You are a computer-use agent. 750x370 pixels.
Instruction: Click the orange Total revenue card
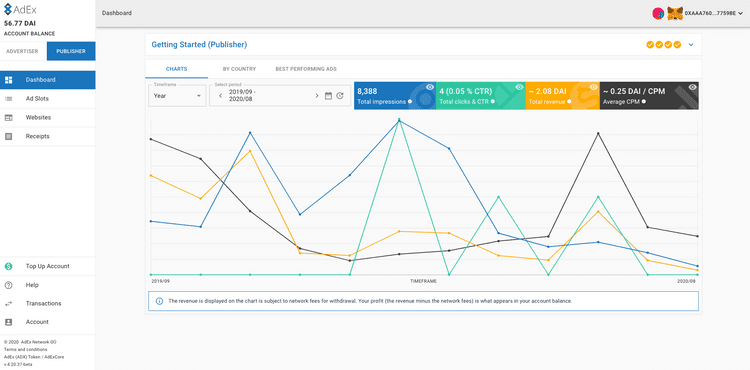coord(562,96)
